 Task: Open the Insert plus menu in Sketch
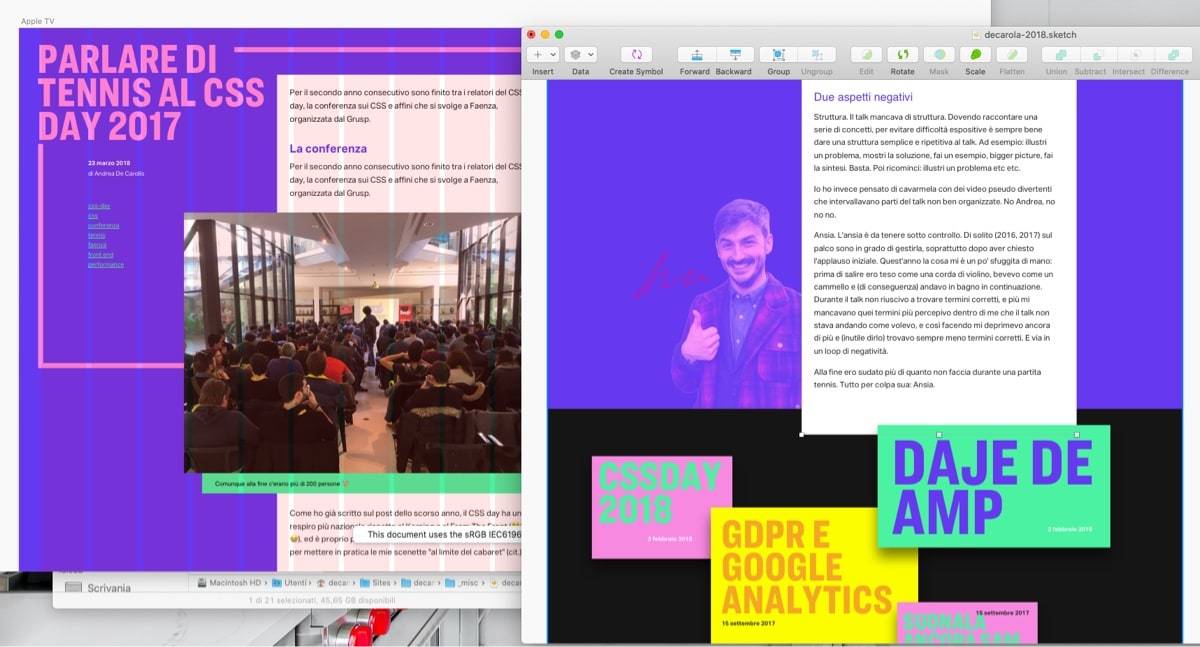[x=543, y=55]
